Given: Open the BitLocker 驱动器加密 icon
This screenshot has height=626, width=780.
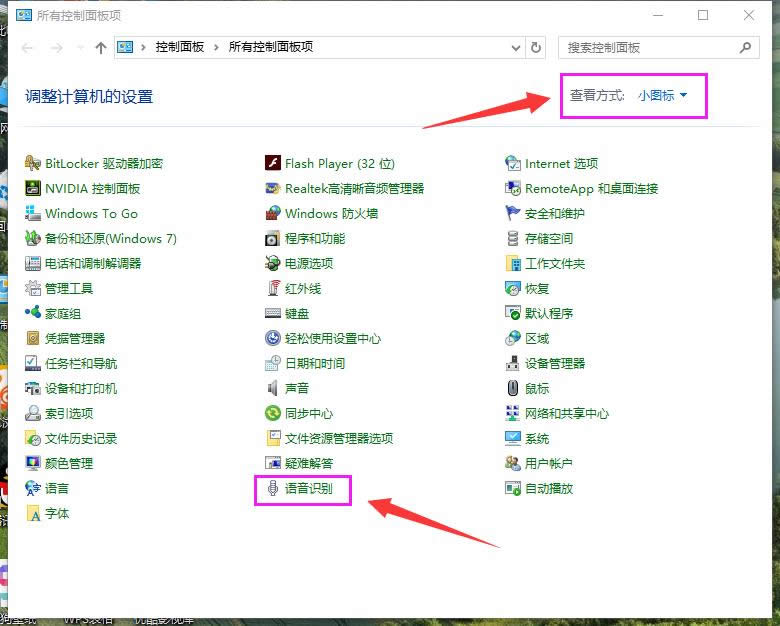Looking at the screenshot, I should (x=34, y=163).
